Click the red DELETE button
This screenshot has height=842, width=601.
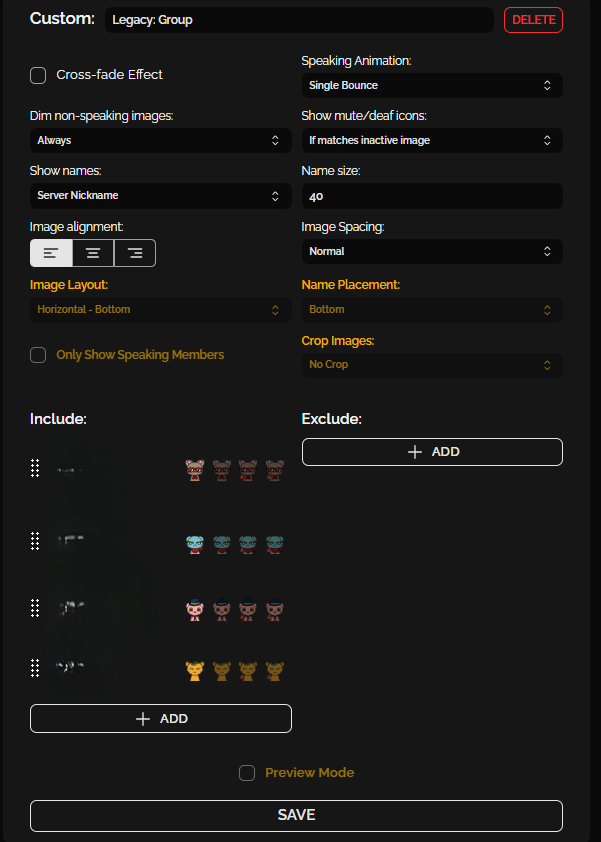[533, 20]
